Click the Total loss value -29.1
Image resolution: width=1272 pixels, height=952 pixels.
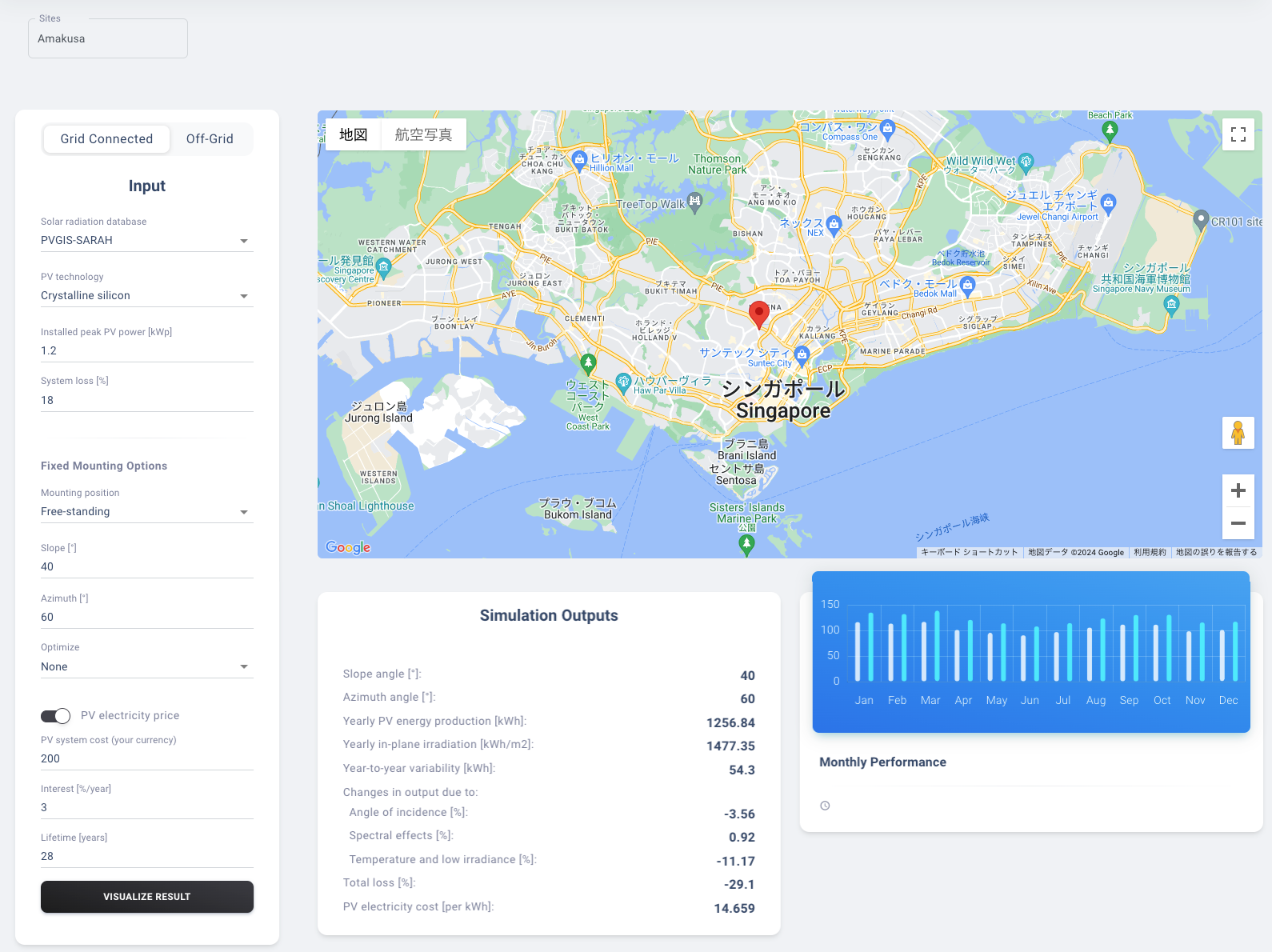(x=739, y=884)
